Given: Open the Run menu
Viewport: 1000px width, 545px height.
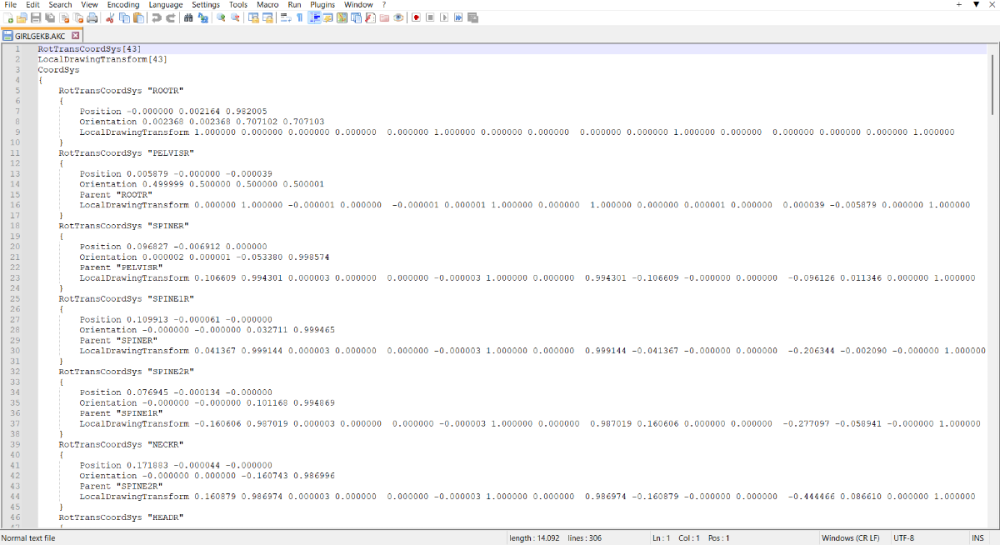Looking at the screenshot, I should tap(294, 4).
